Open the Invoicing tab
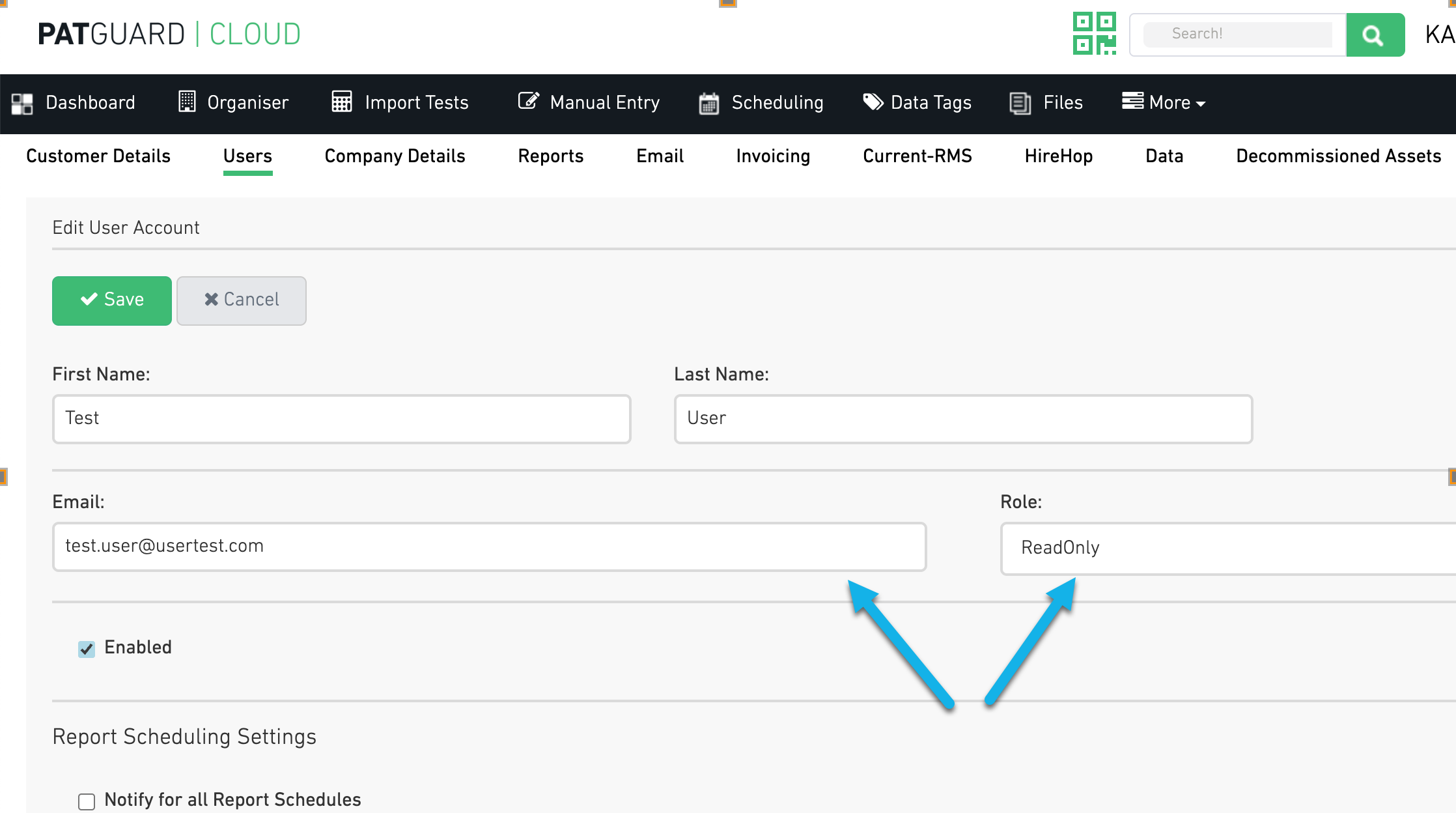 pos(773,156)
